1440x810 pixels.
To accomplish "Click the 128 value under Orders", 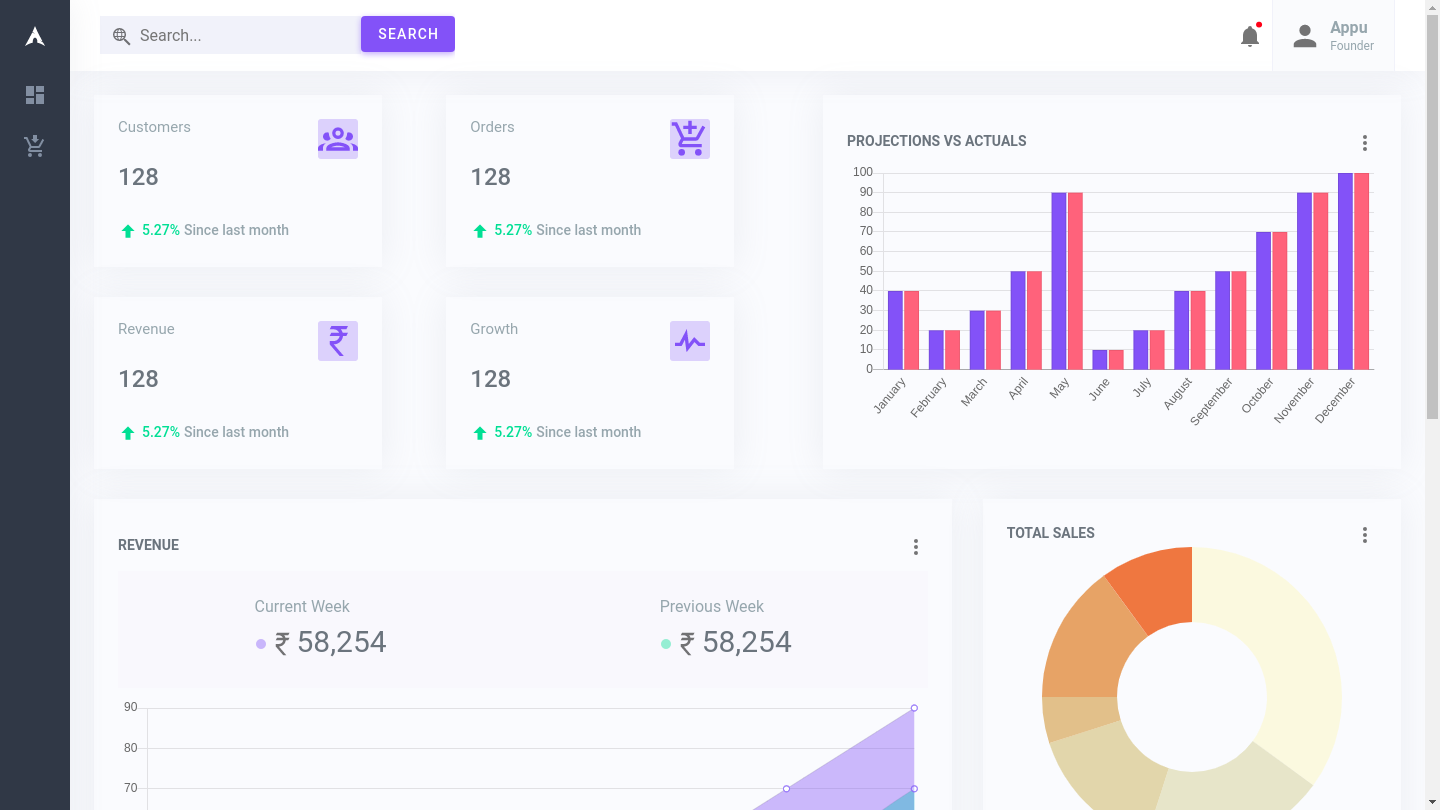I will point(490,177).
